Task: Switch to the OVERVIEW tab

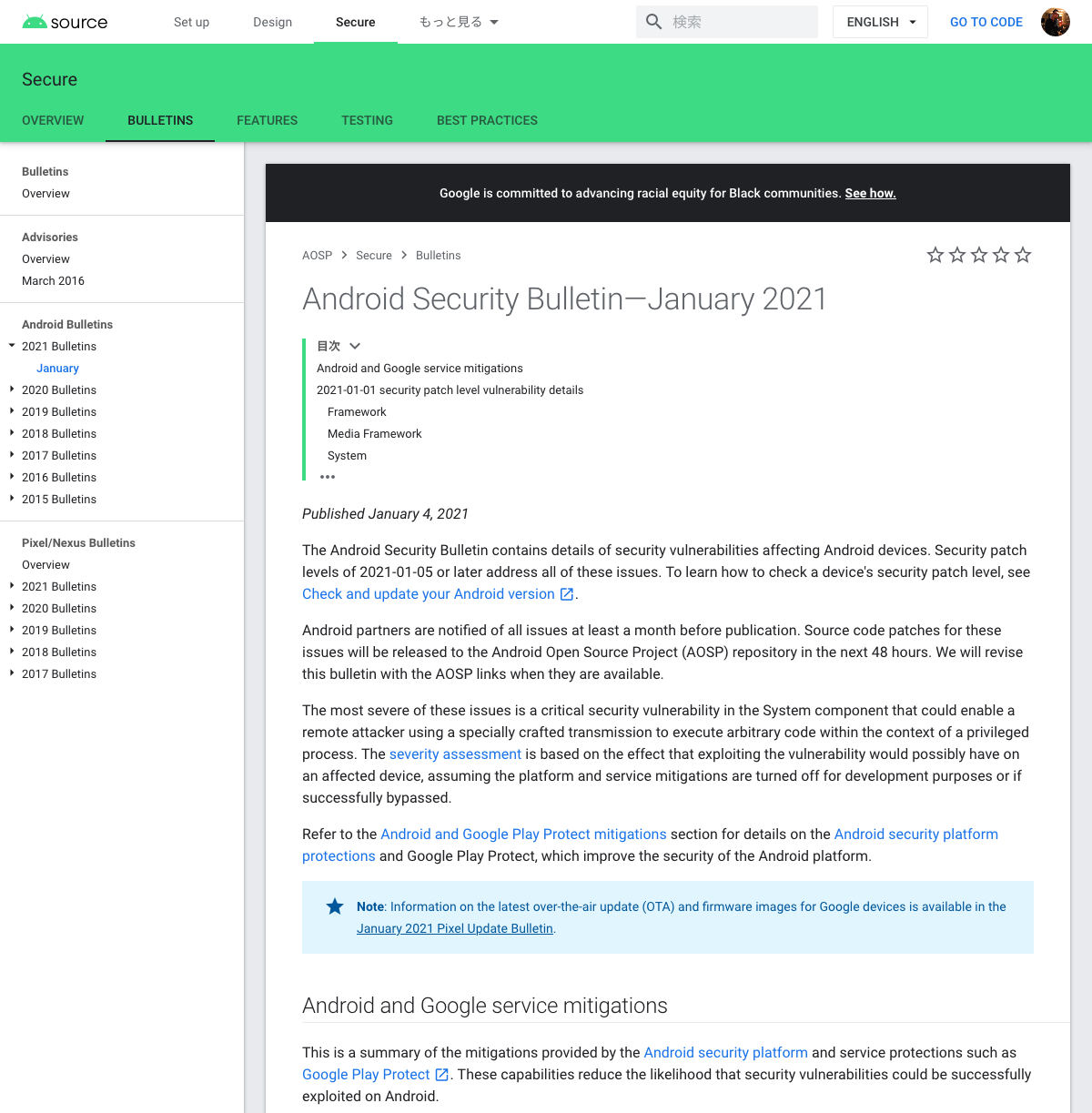Action: click(53, 120)
